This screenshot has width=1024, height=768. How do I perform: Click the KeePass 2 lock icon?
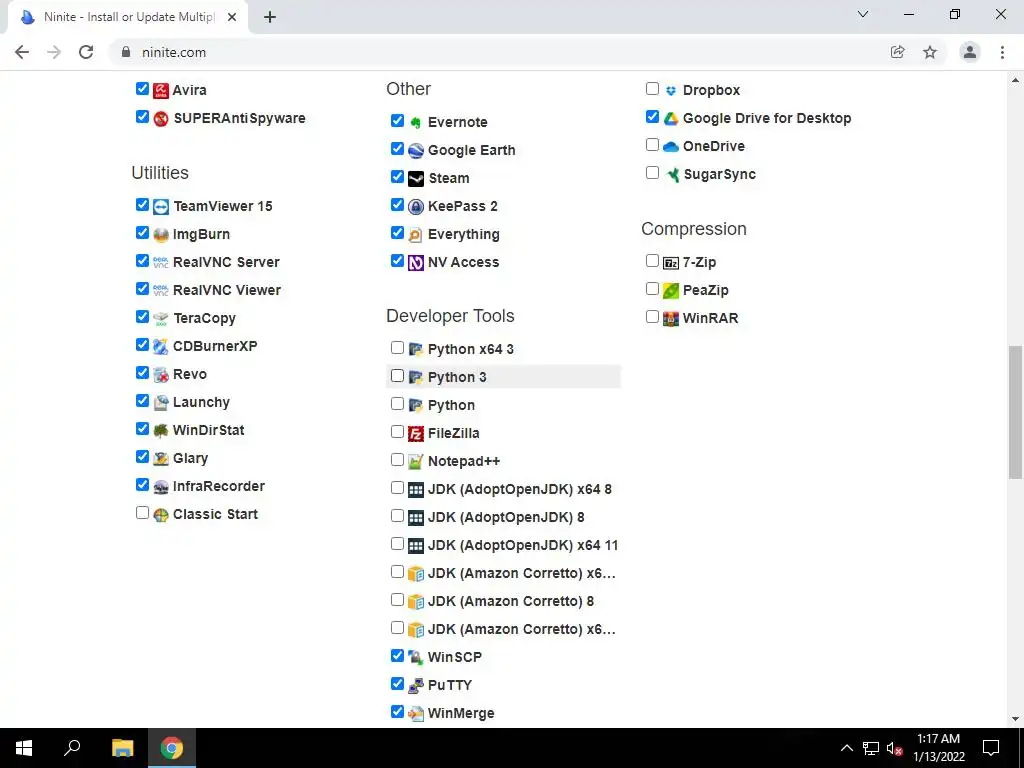tap(416, 206)
